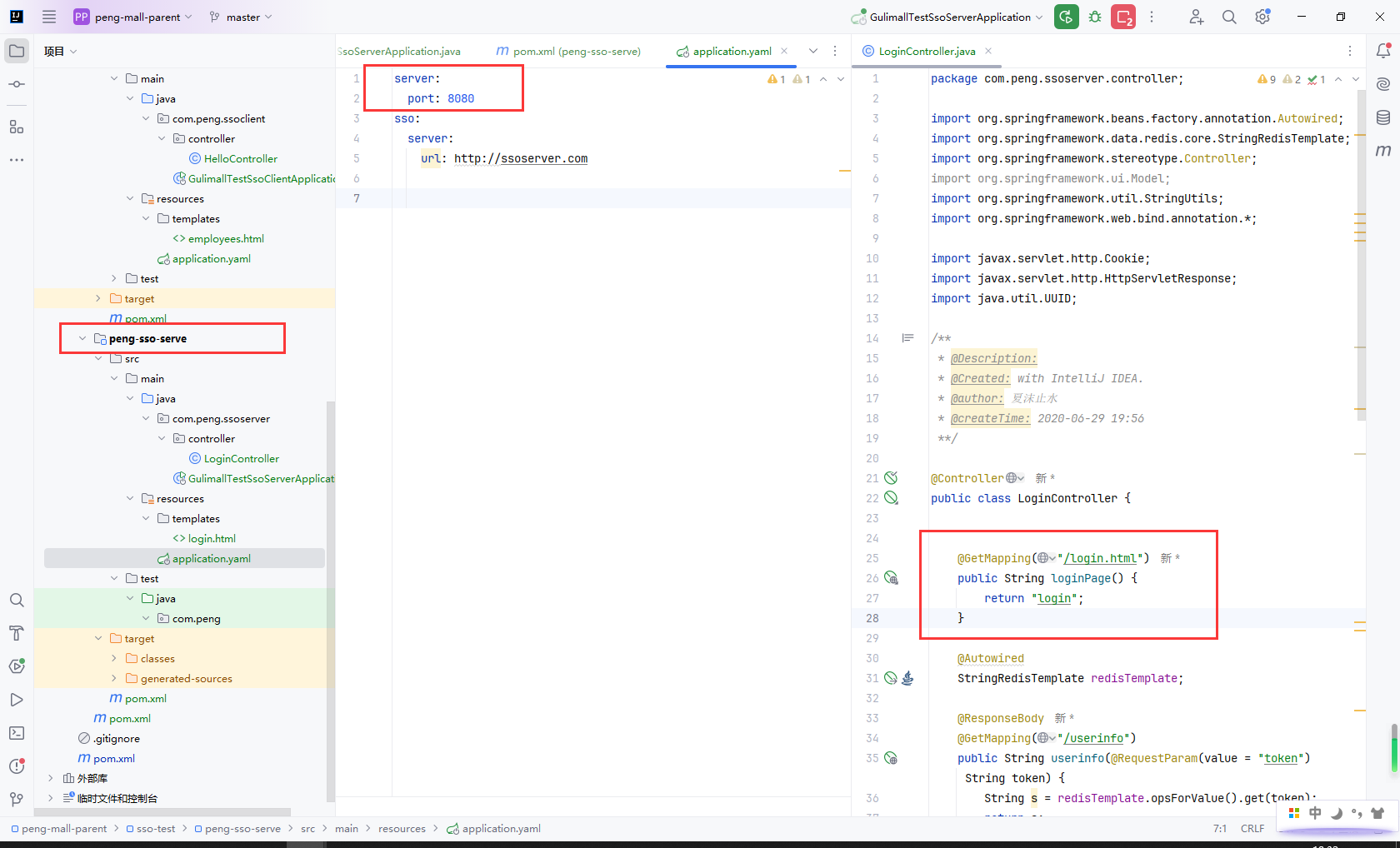Open the Commit tool window
Viewport: 1400px width, 848px height.
(x=17, y=84)
